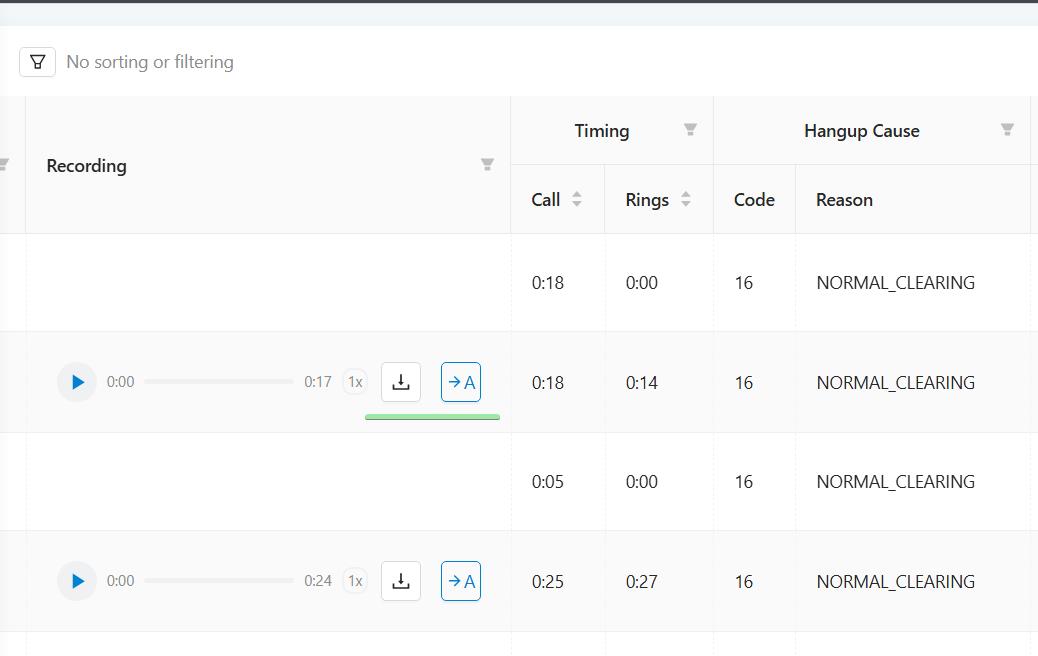Click the arrow-A button on the 0:17 recording

pyautogui.click(x=461, y=382)
